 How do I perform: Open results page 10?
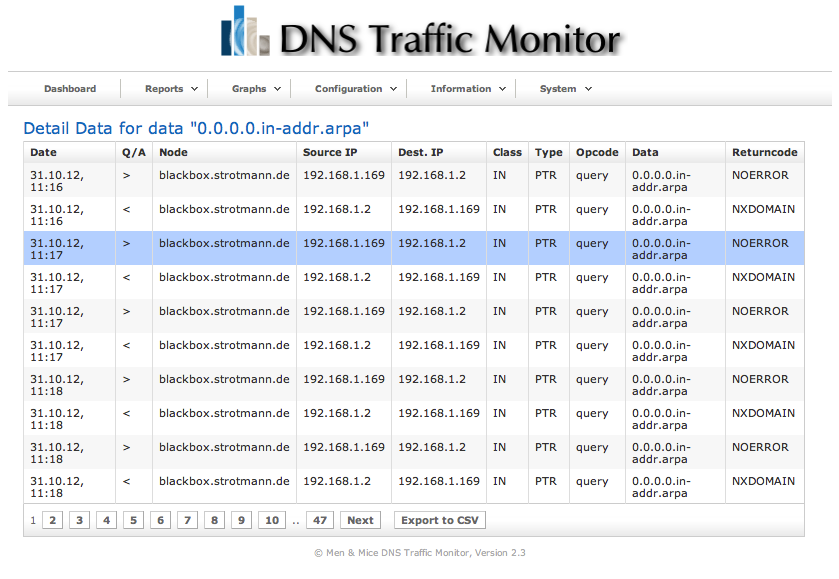[x=271, y=520]
